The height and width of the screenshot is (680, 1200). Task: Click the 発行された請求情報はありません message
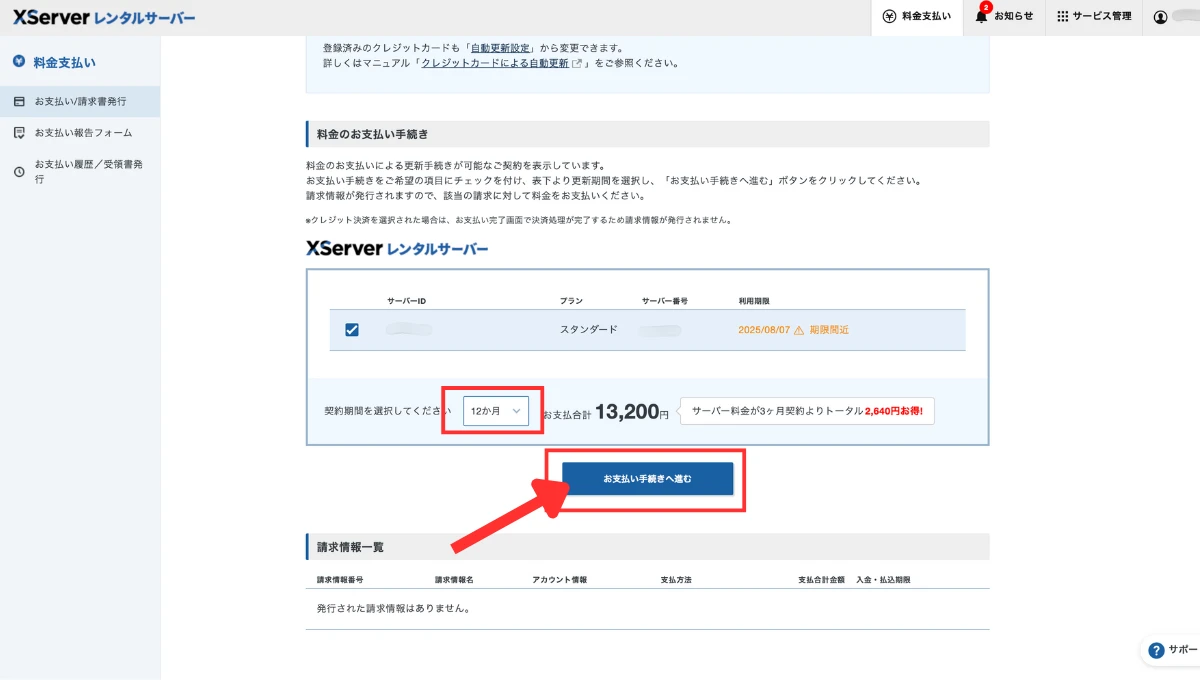tap(393, 608)
